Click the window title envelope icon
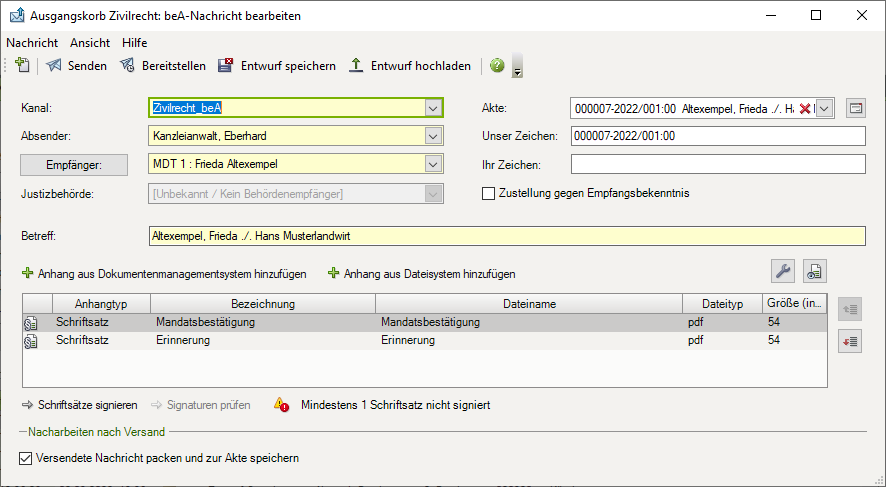 [x=17, y=15]
